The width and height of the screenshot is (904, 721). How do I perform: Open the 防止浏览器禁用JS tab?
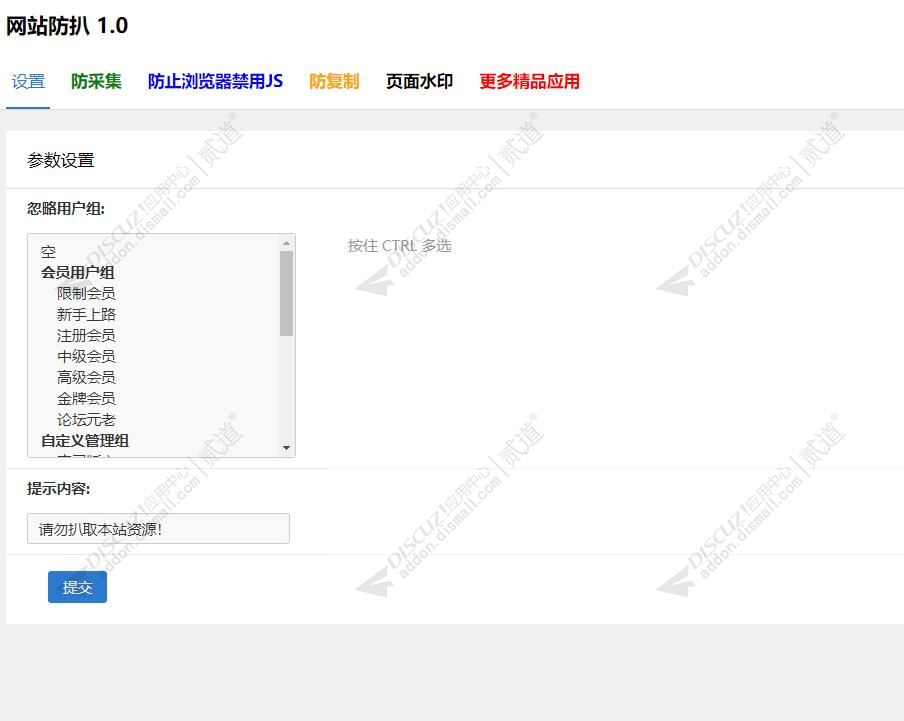pyautogui.click(x=216, y=81)
